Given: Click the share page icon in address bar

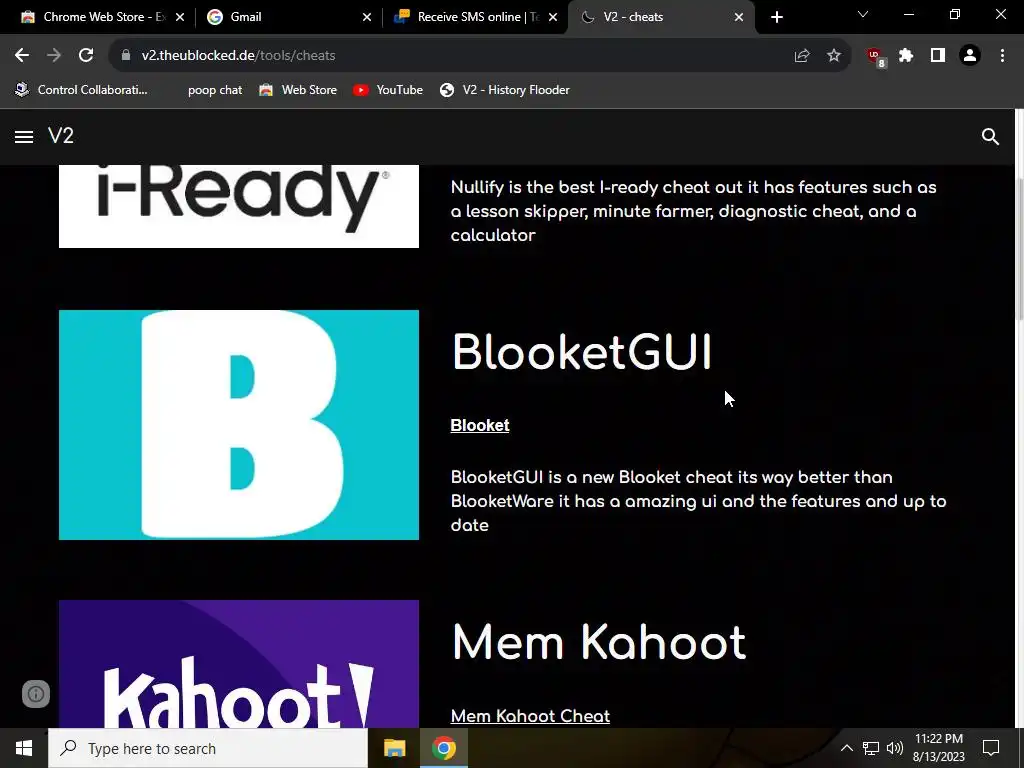Looking at the screenshot, I should click(x=802, y=56).
